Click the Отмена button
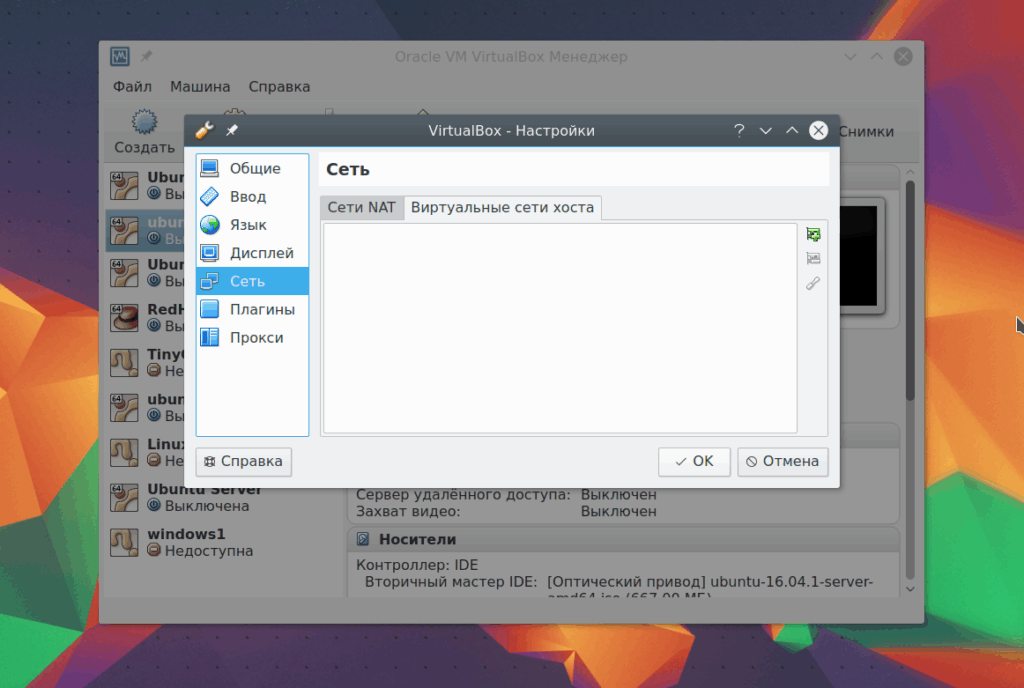1024x688 pixels. 782,461
